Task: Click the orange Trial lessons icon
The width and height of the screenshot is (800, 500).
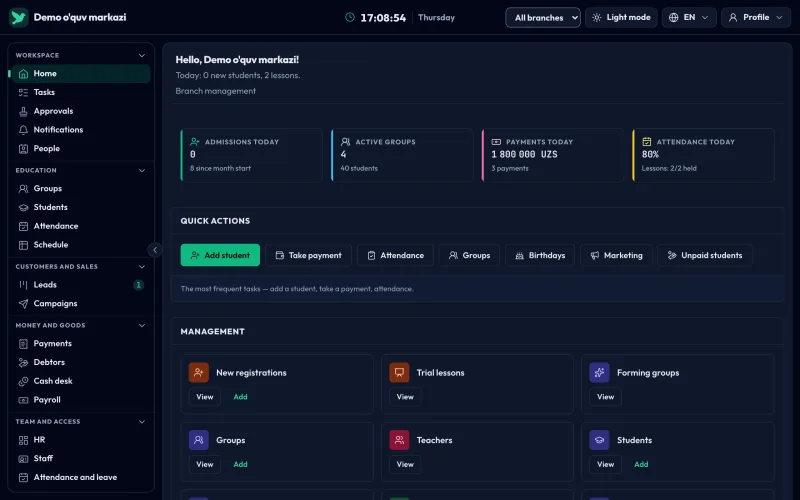Action: coord(399,373)
